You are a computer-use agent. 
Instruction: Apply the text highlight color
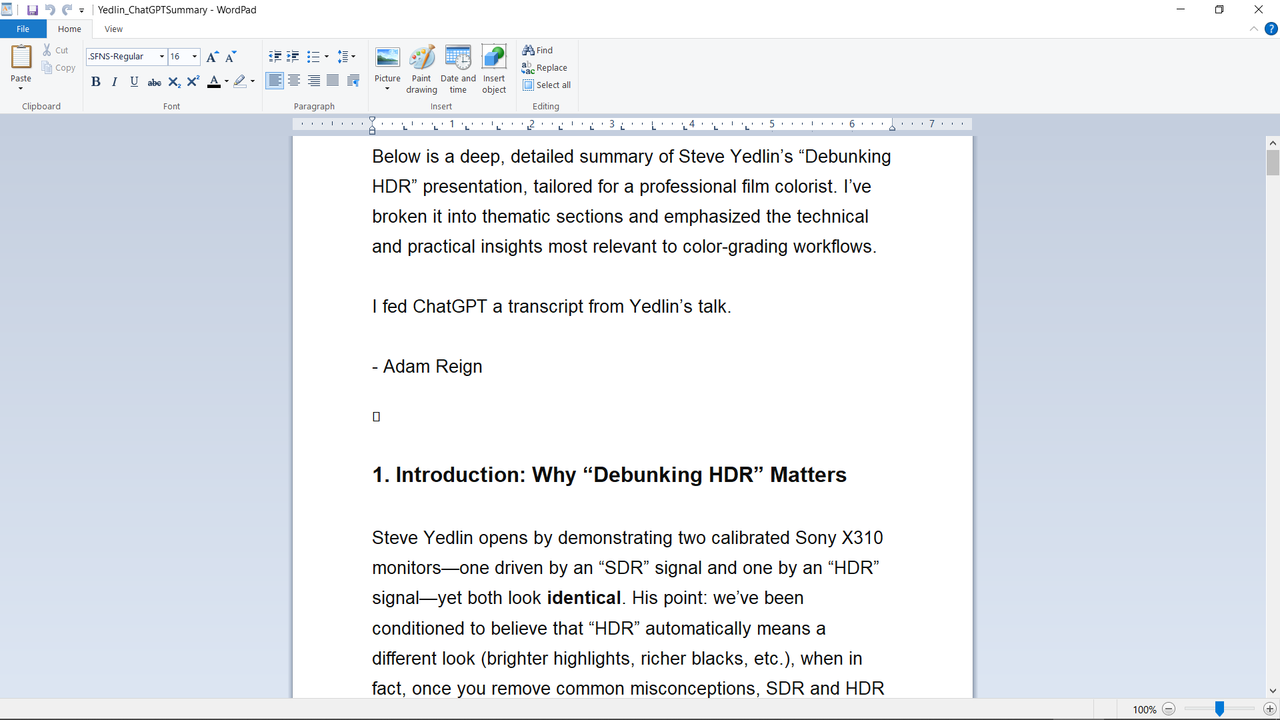[x=240, y=82]
